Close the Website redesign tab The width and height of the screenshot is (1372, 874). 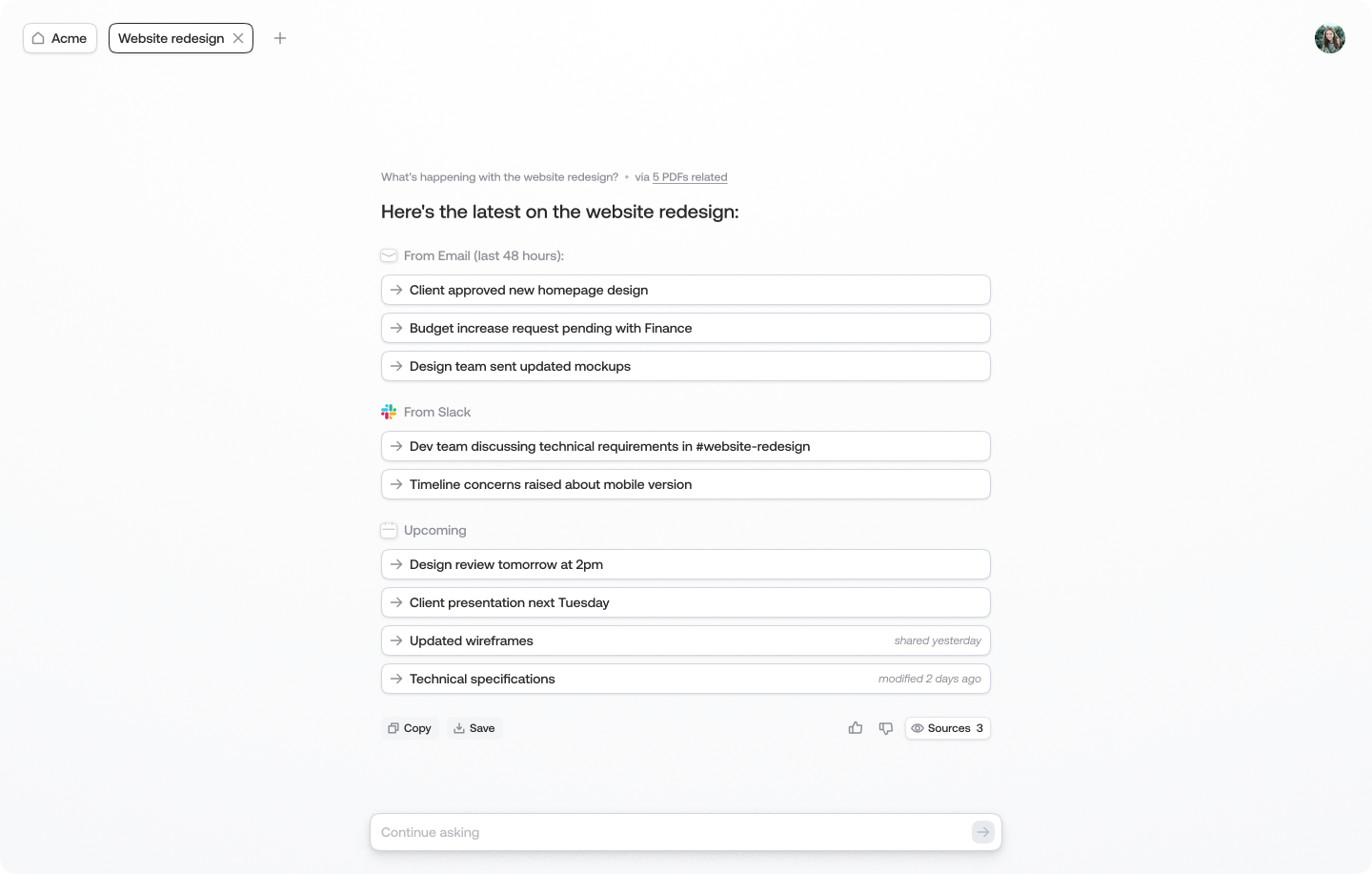238,38
